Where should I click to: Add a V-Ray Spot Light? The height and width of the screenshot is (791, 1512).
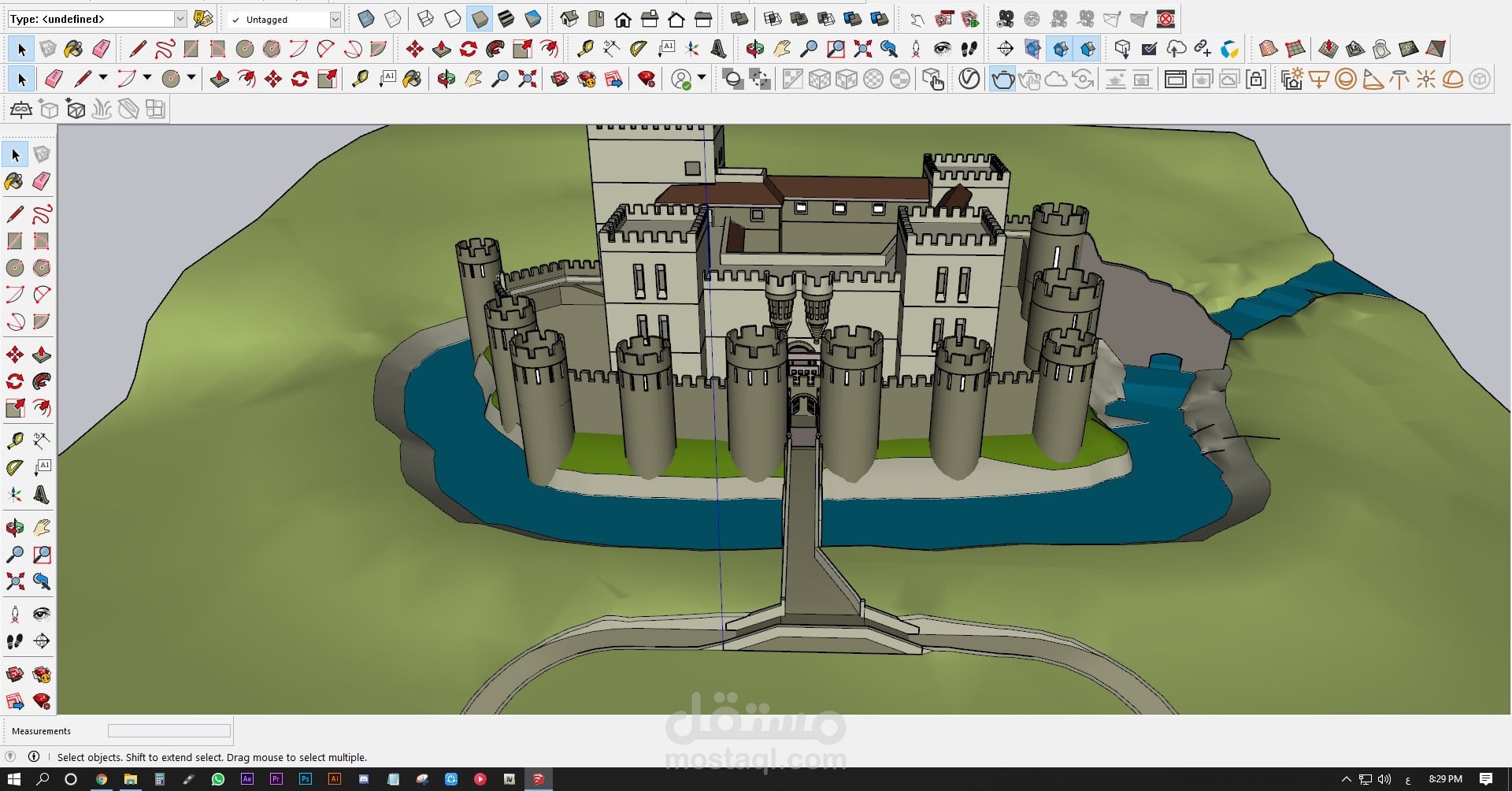pos(1373,79)
